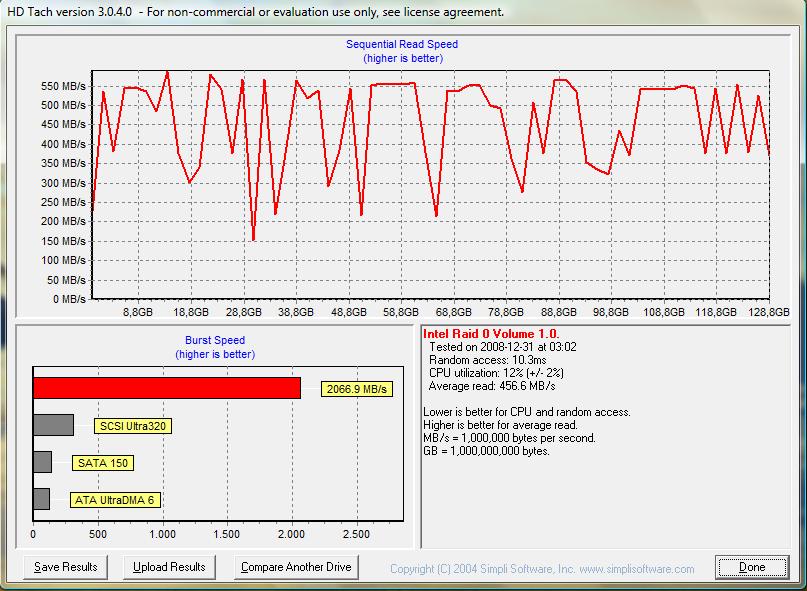Click the 300 MB/s axis label

(x=63, y=183)
